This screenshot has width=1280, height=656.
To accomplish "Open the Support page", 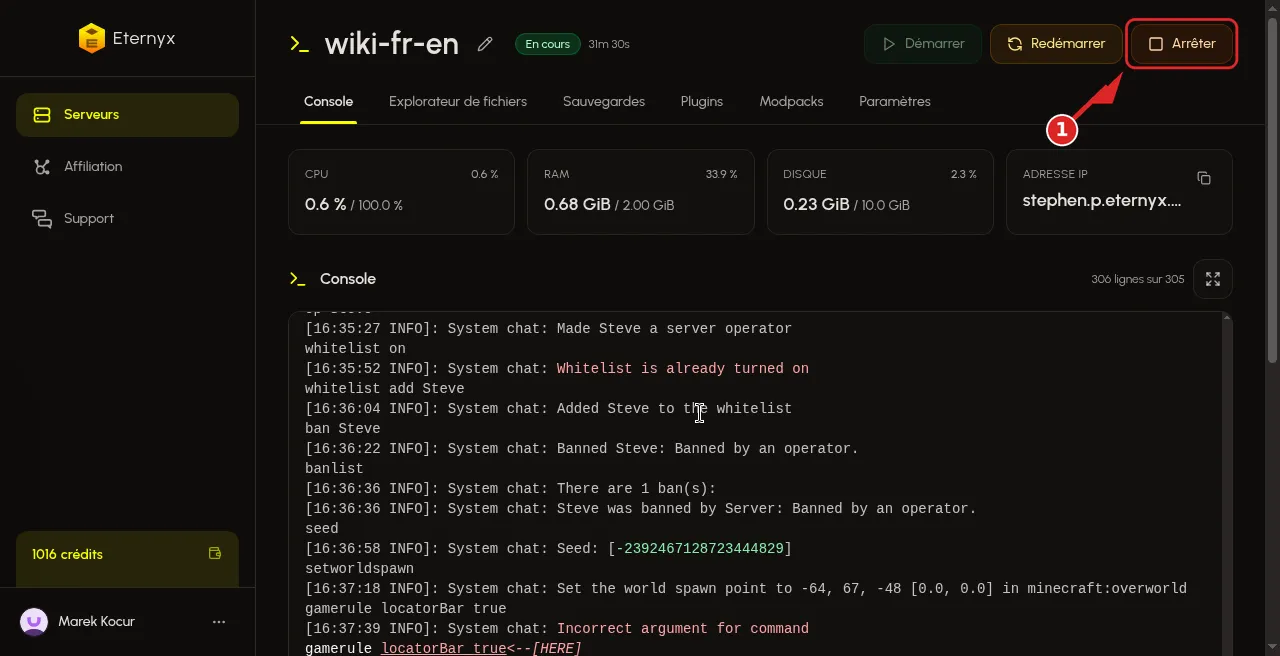I will (x=127, y=219).
